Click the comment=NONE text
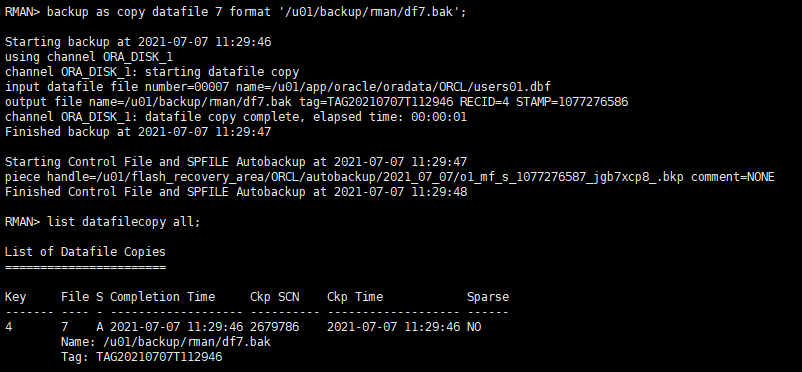The height and width of the screenshot is (372, 802). [733, 177]
